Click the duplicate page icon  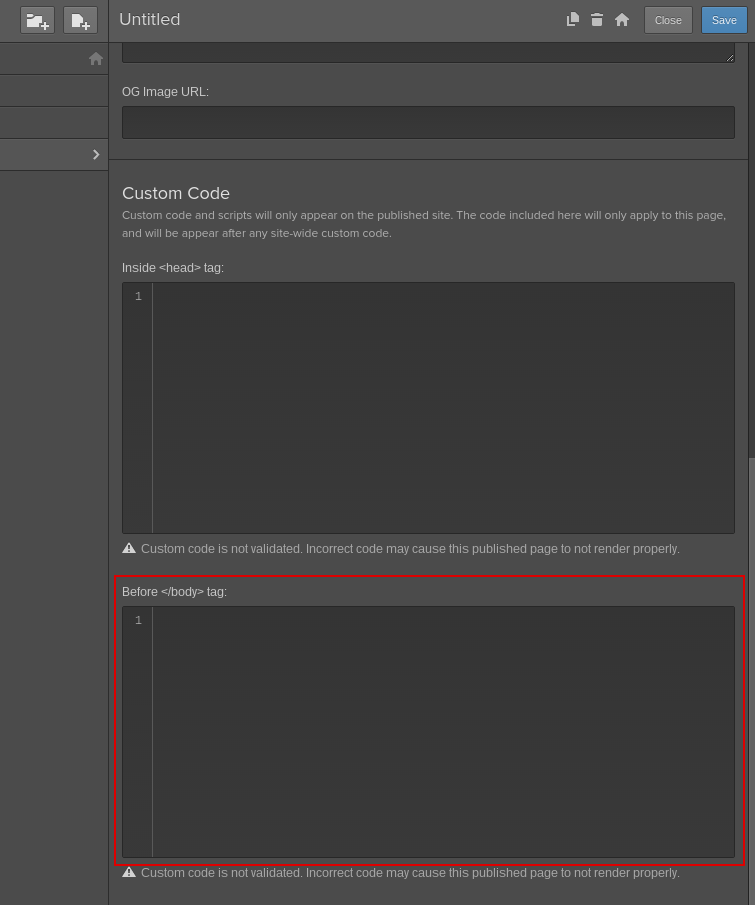[x=573, y=20]
